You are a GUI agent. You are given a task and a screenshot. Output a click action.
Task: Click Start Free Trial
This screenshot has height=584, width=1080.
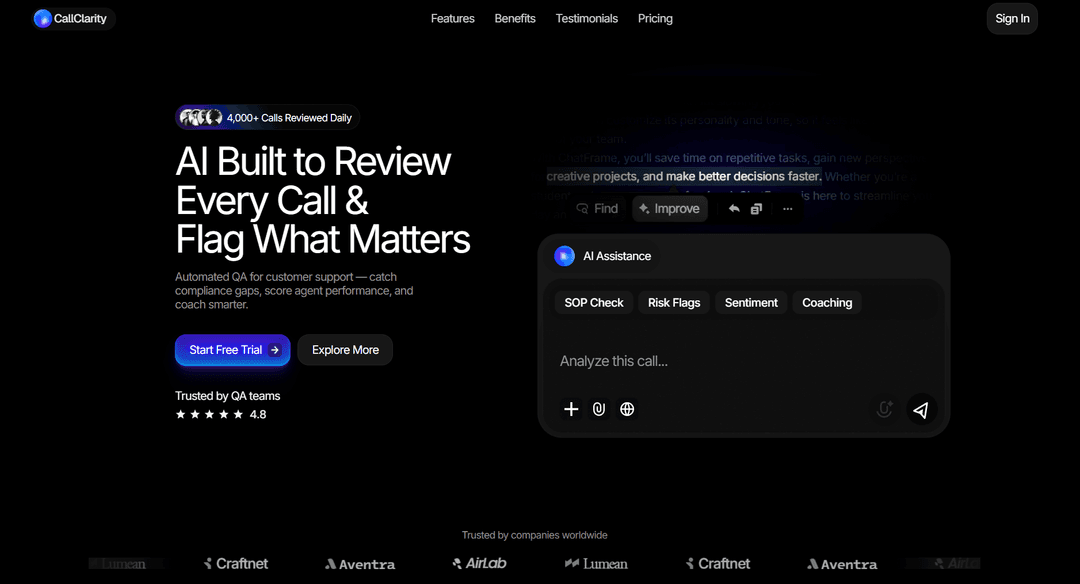[x=232, y=350]
